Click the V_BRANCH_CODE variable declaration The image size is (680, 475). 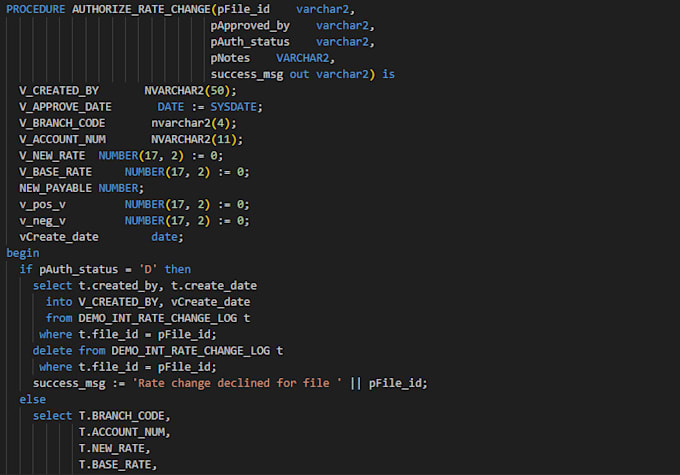click(x=128, y=123)
